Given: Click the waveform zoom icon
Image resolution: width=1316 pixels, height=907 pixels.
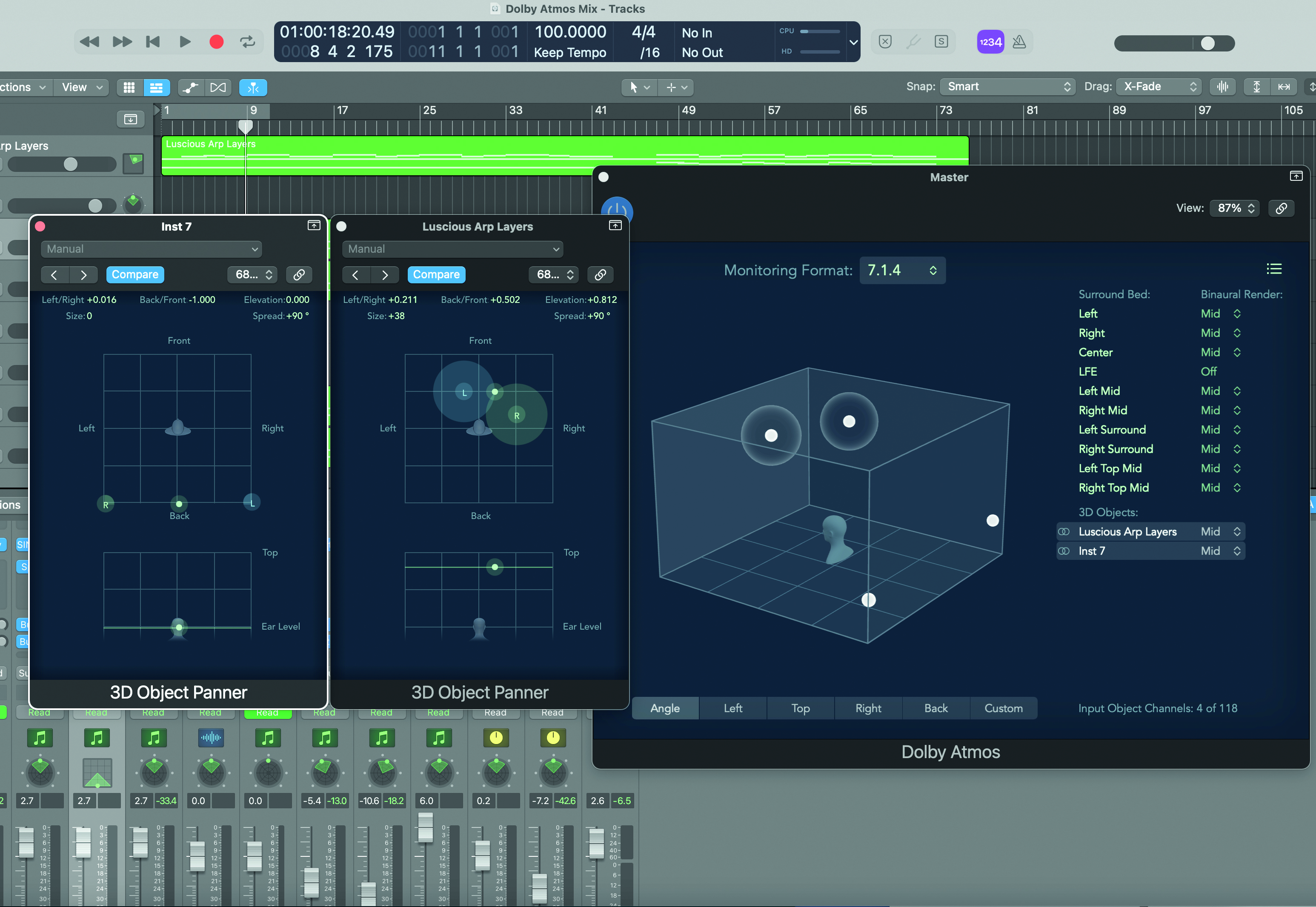Looking at the screenshot, I should pyautogui.click(x=1223, y=87).
